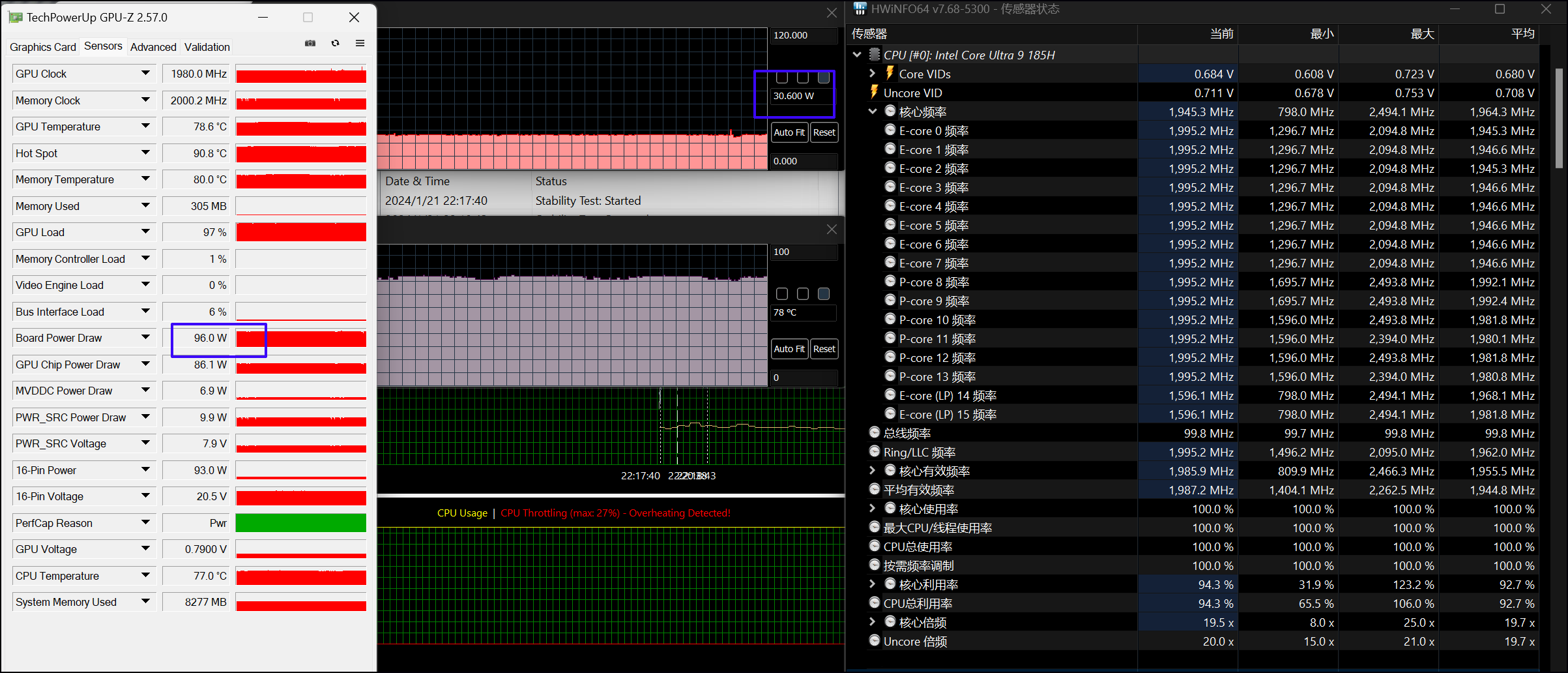1568x673 pixels.
Task: Toggle the middle square above the 78 °C field
Action: coord(803,294)
